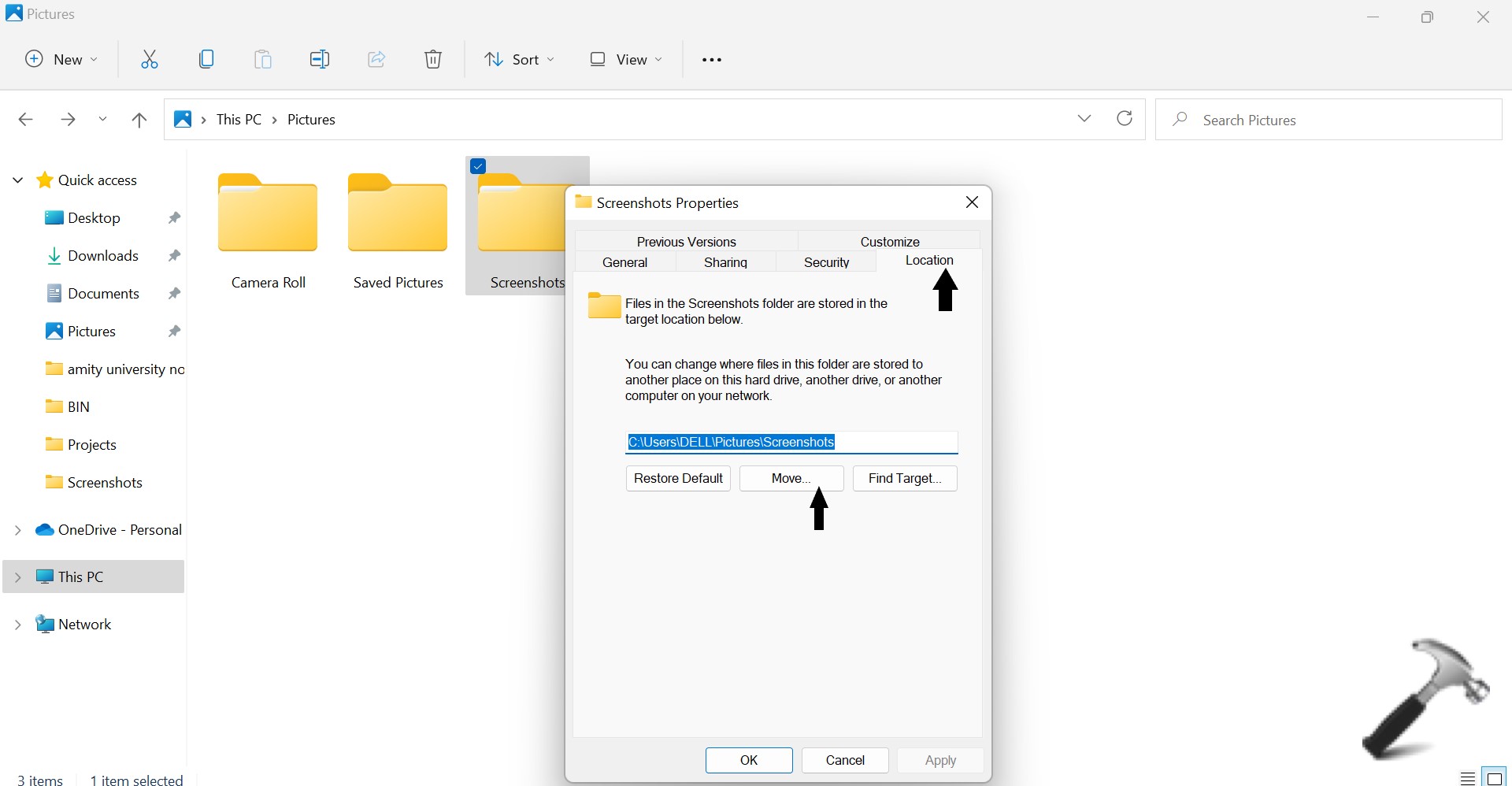Screen dimensions: 1512x786
Task: Open address bar history dropdown chevron
Action: 1084,119
